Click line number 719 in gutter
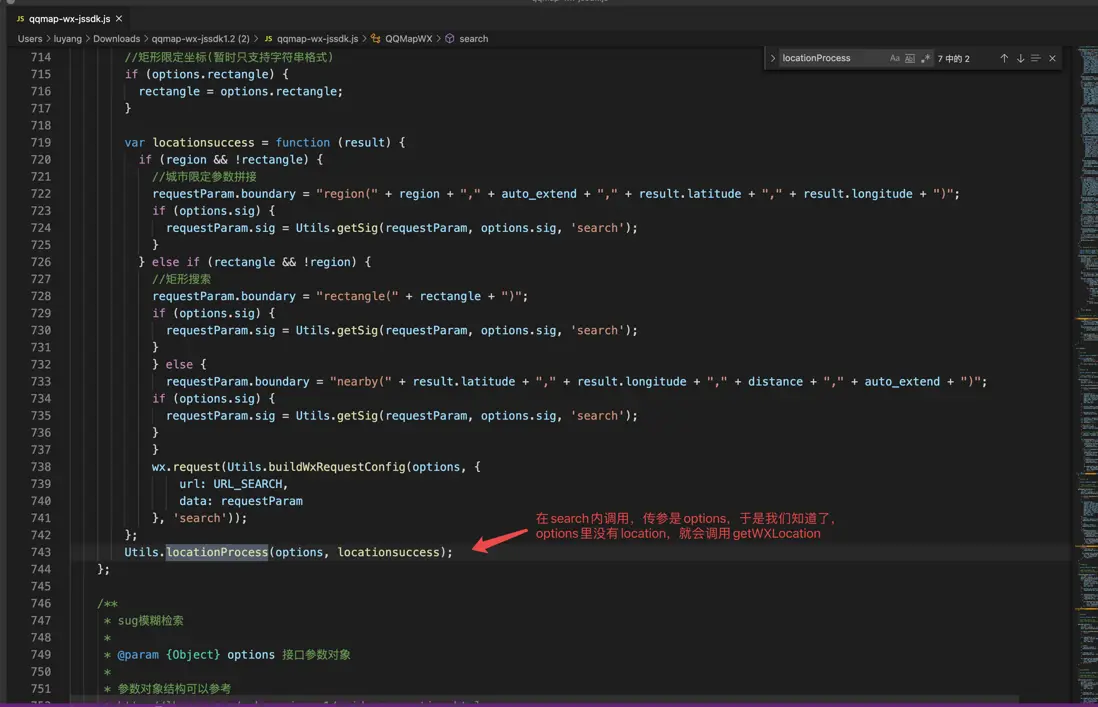This screenshot has height=707, width=1098. point(40,143)
